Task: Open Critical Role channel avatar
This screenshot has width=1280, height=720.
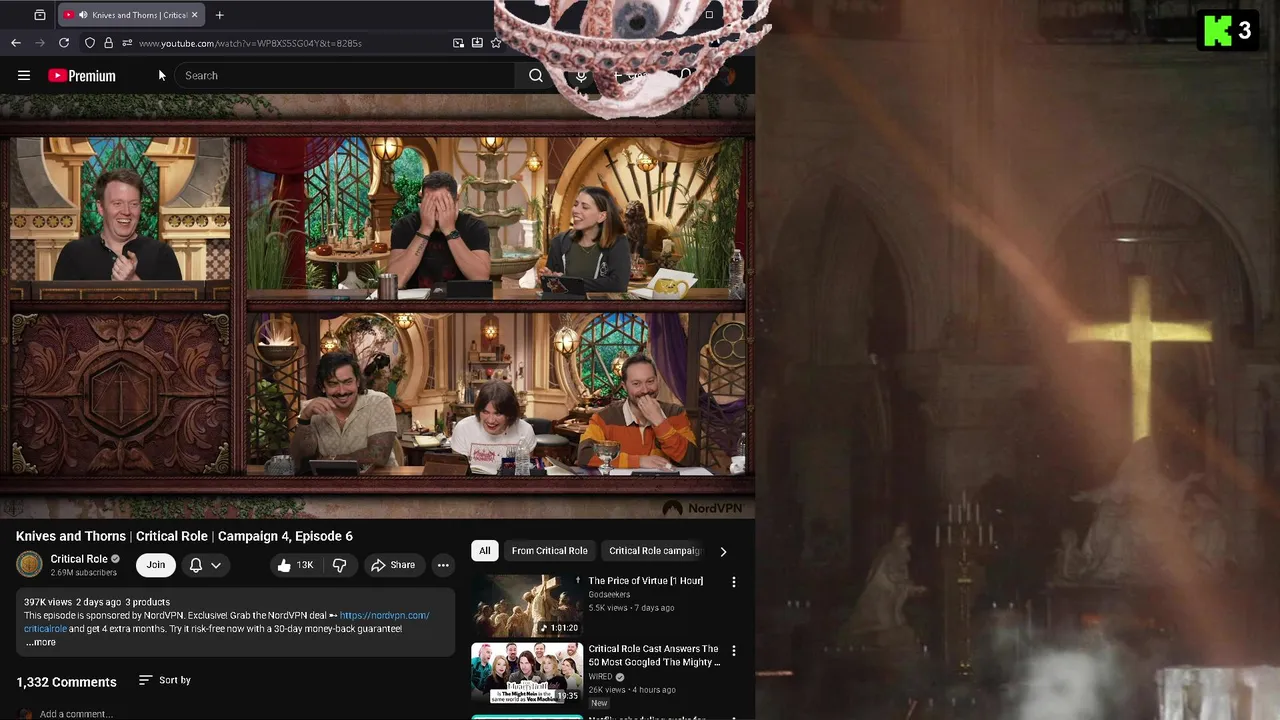Action: coord(29,565)
